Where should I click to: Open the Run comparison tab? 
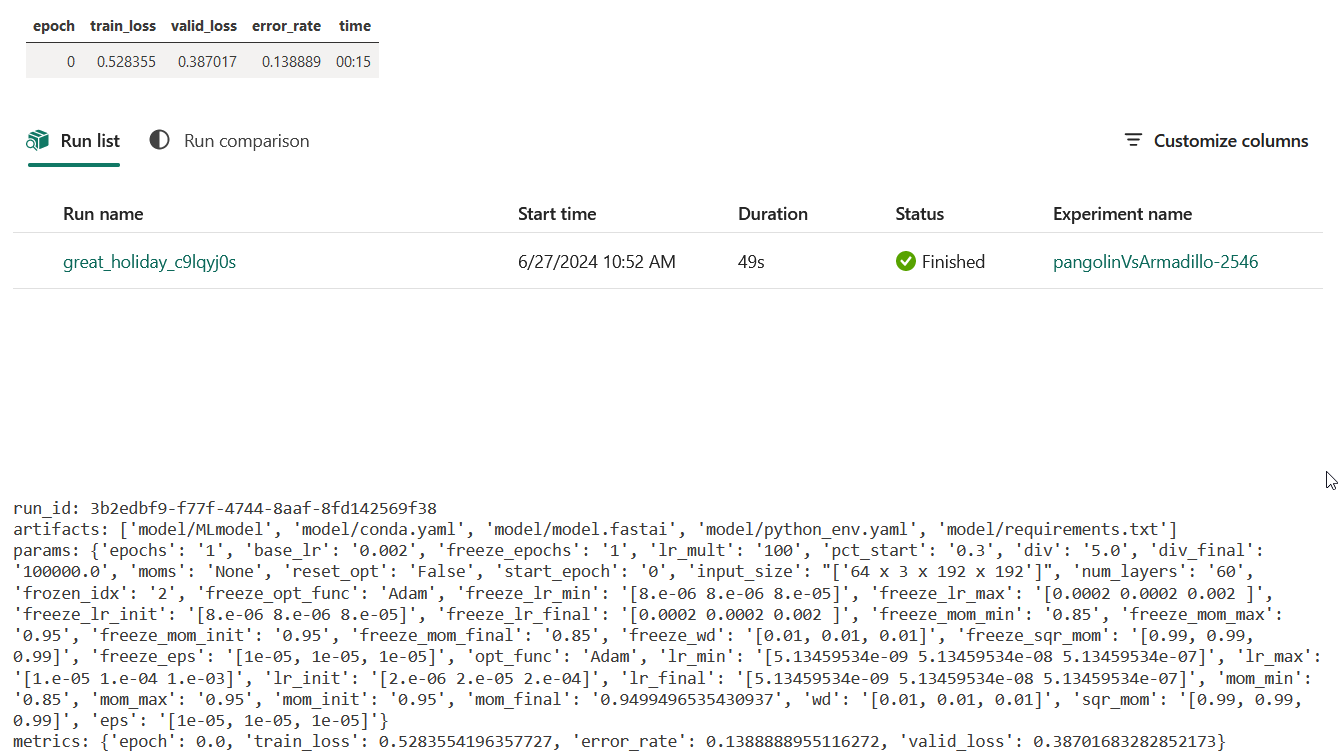[x=246, y=141]
